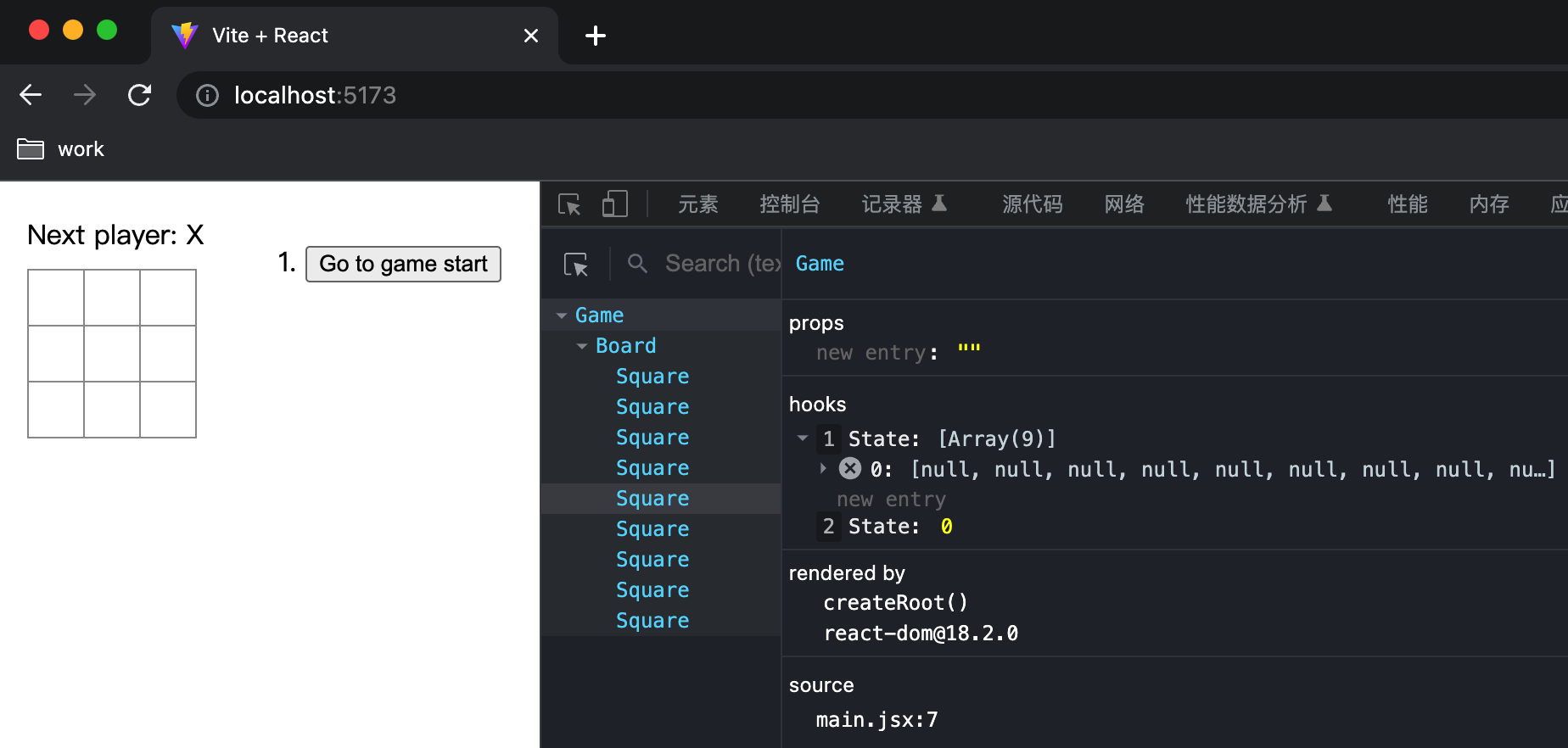The width and height of the screenshot is (1568, 748).
Task: Open site information icon in address bar
Action: (x=207, y=95)
